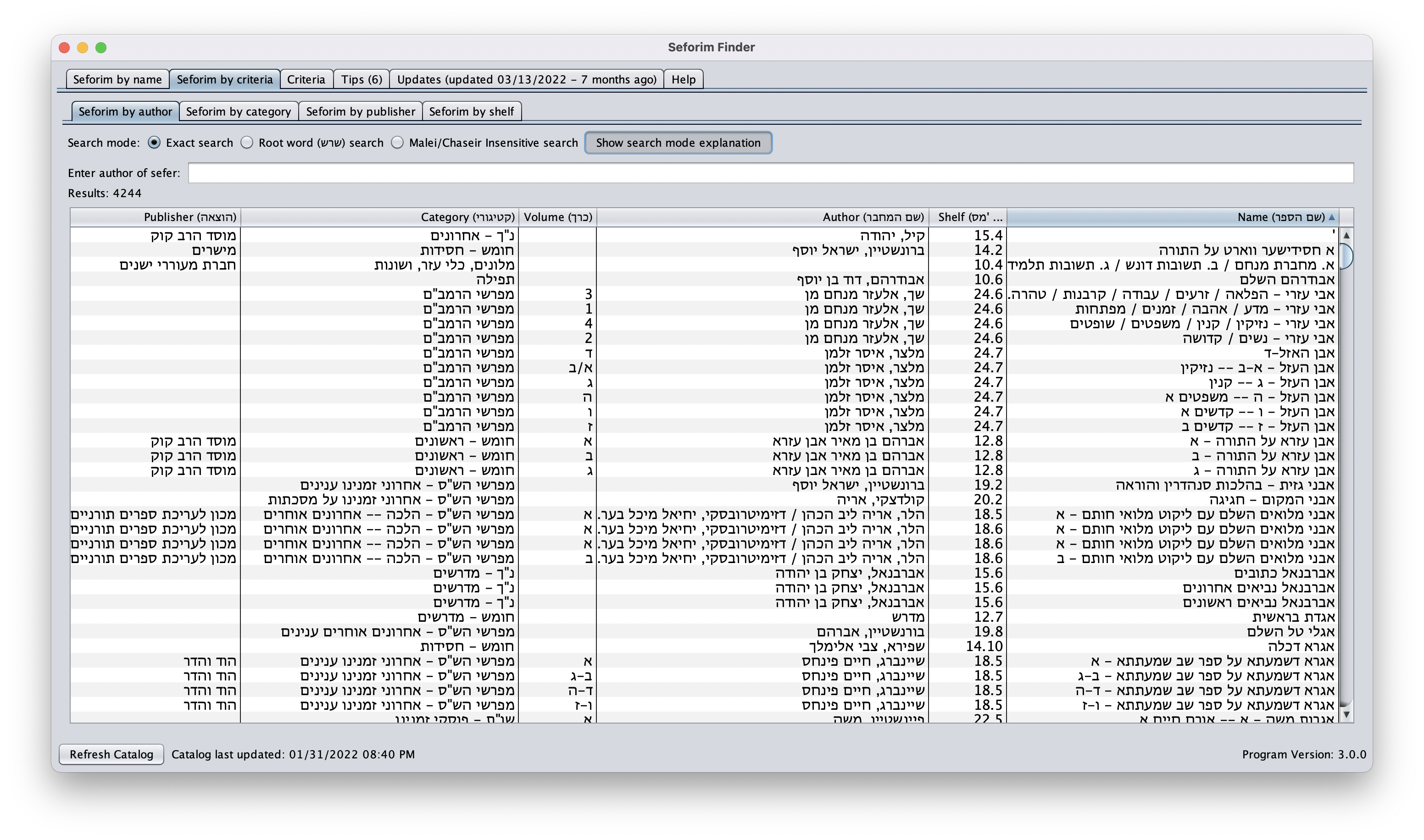Click the table's vertical scrollbar thumb
Viewport: 1424px width, 840px height.
[x=1346, y=256]
